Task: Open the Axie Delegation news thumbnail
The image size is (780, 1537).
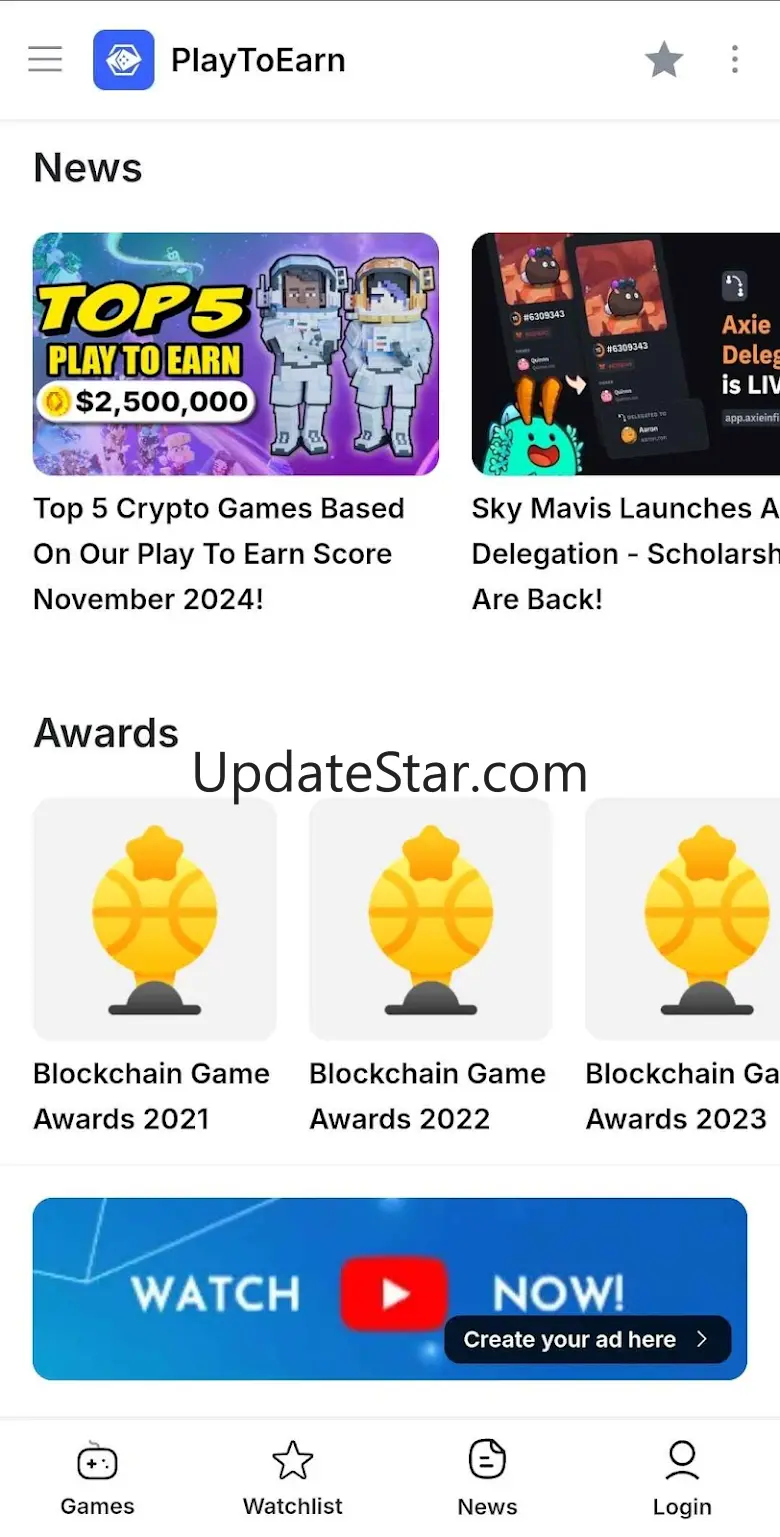Action: (x=626, y=354)
